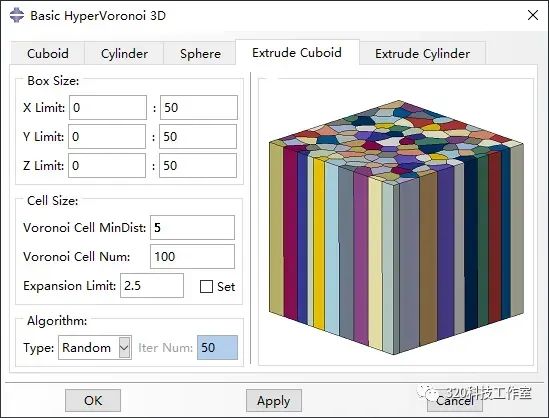Select the Extrude Cuboid tab
This screenshot has width=549, height=418.
click(297, 53)
